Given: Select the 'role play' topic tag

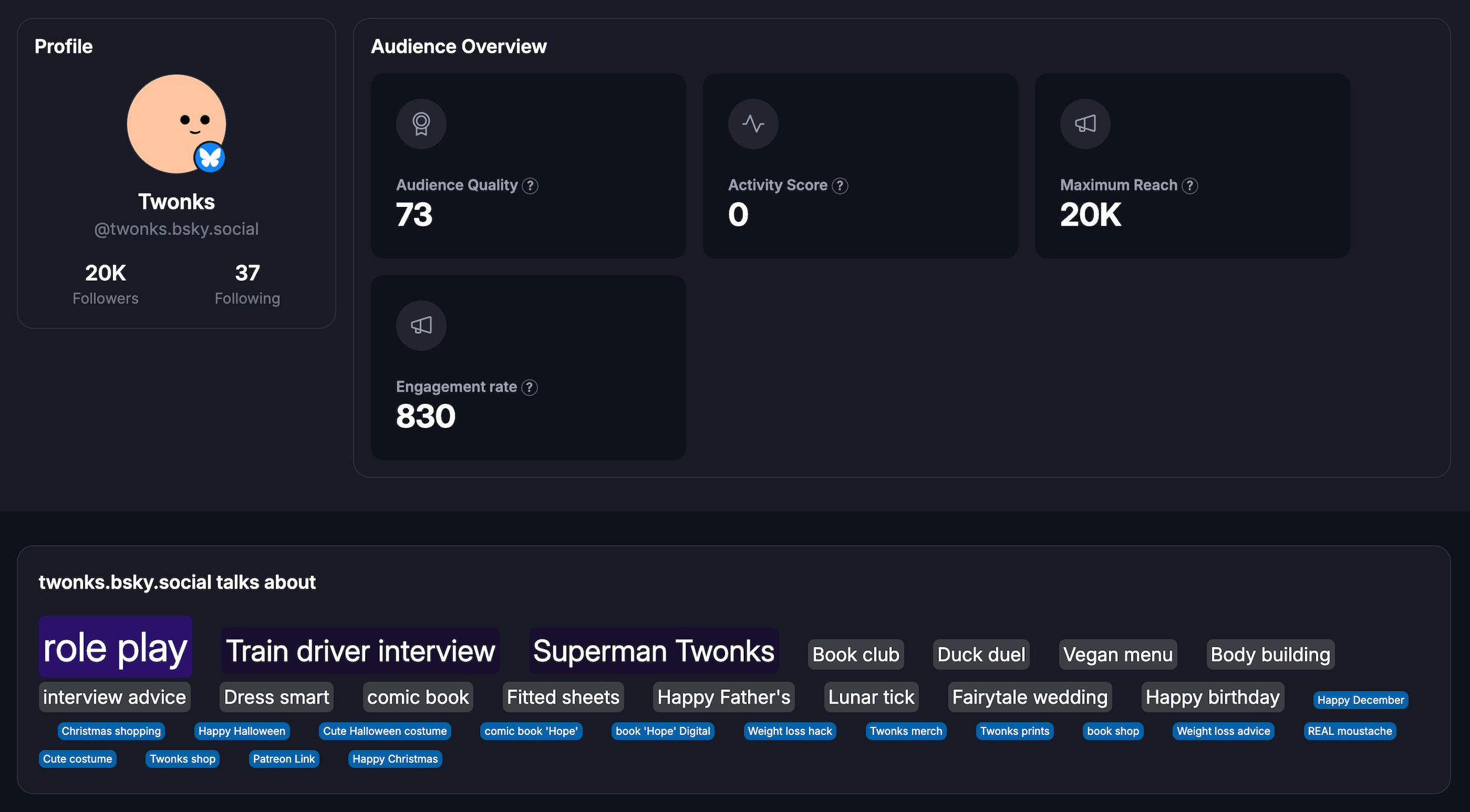Looking at the screenshot, I should (x=115, y=647).
